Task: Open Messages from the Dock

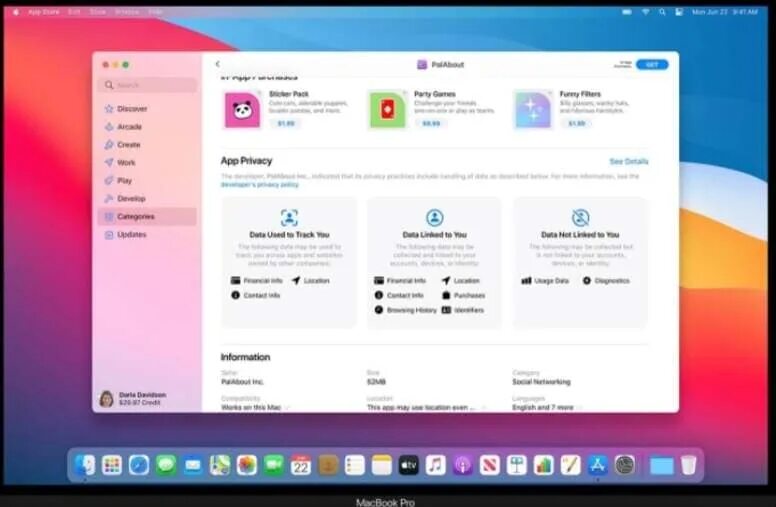Action: pos(166,465)
